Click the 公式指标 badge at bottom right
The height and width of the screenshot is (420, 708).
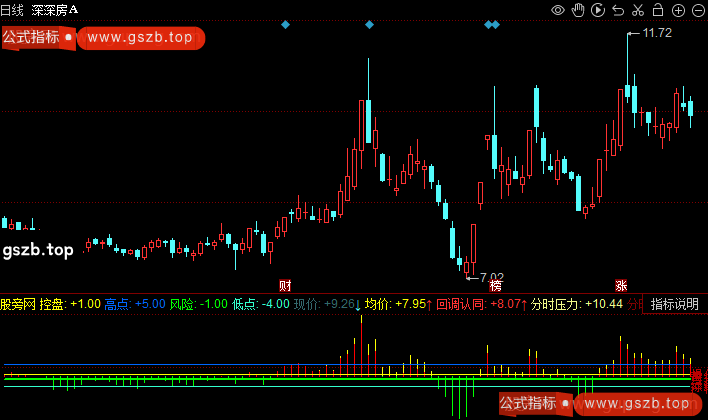pyautogui.click(x=528, y=403)
